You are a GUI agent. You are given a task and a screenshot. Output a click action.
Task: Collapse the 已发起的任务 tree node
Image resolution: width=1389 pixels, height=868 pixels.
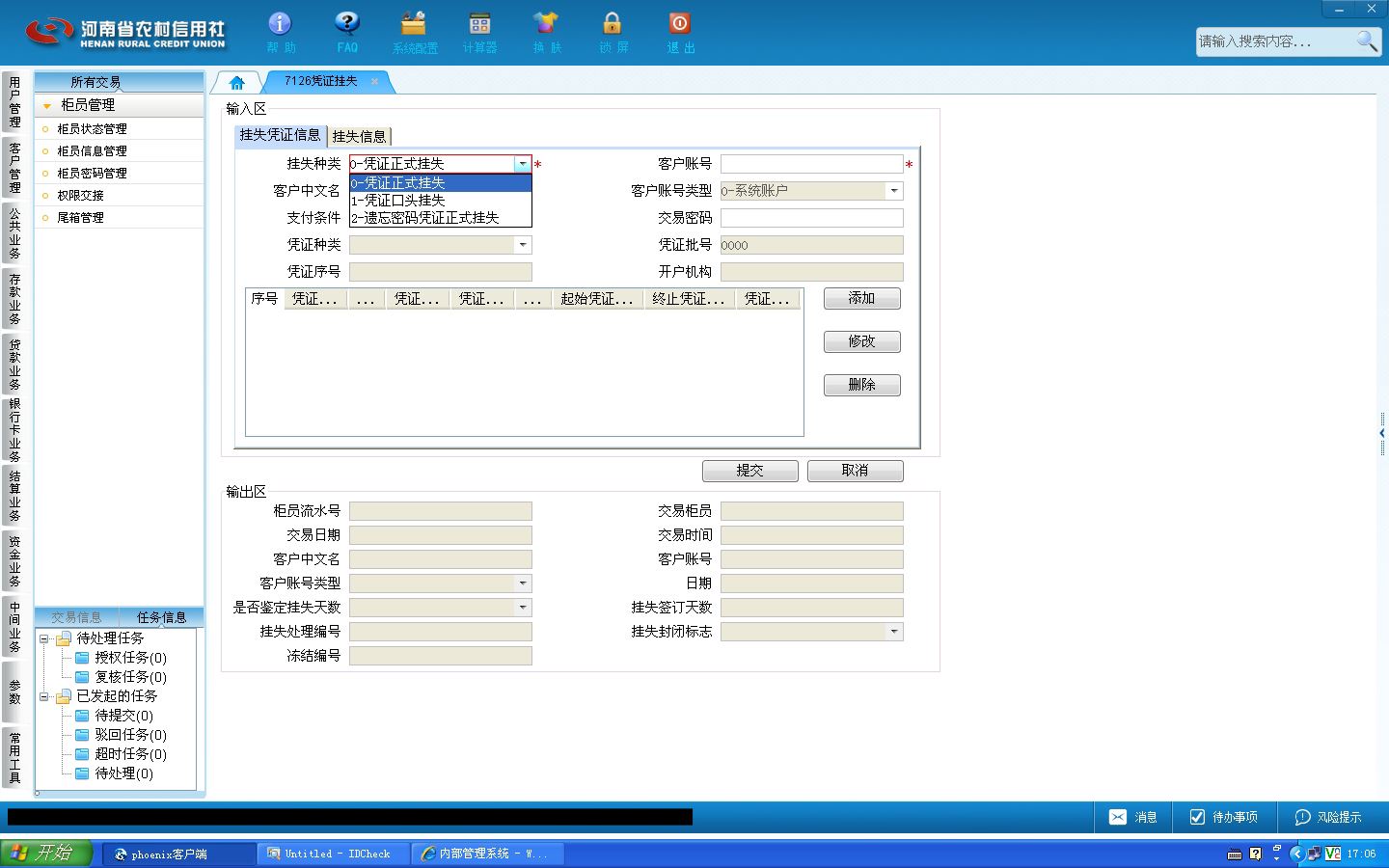click(x=43, y=696)
